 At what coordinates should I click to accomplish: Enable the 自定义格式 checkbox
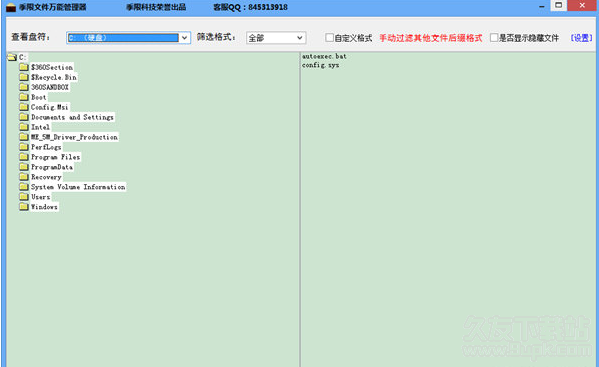(x=329, y=37)
